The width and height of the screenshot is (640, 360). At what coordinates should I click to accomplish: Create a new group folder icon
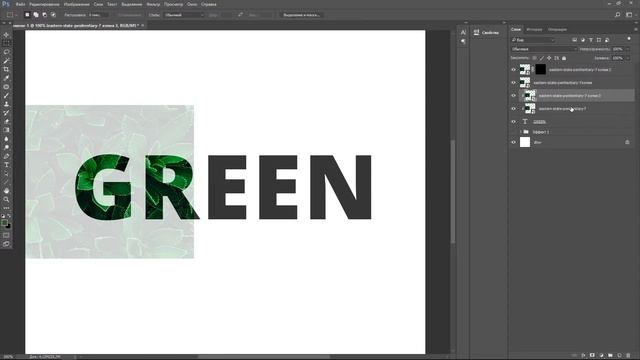pos(610,356)
